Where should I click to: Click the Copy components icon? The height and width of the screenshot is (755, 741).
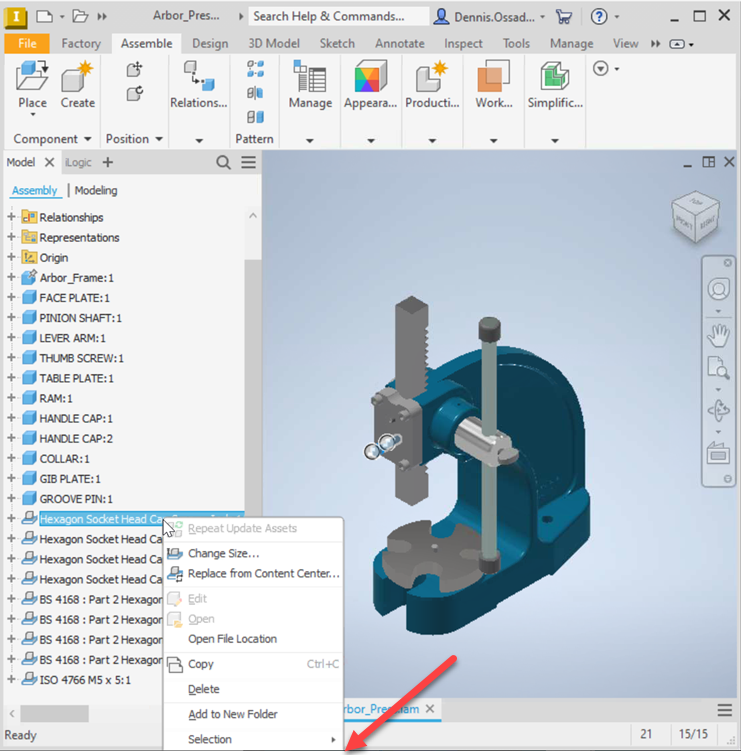pos(255,117)
